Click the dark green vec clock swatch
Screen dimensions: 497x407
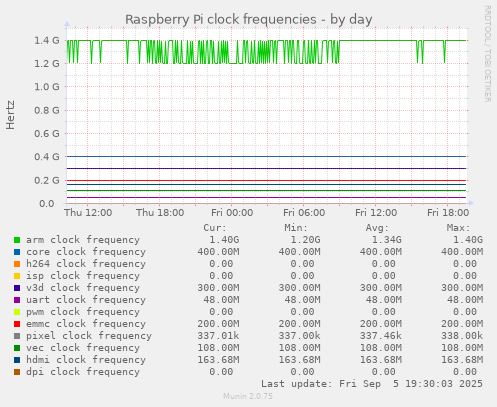17,348
